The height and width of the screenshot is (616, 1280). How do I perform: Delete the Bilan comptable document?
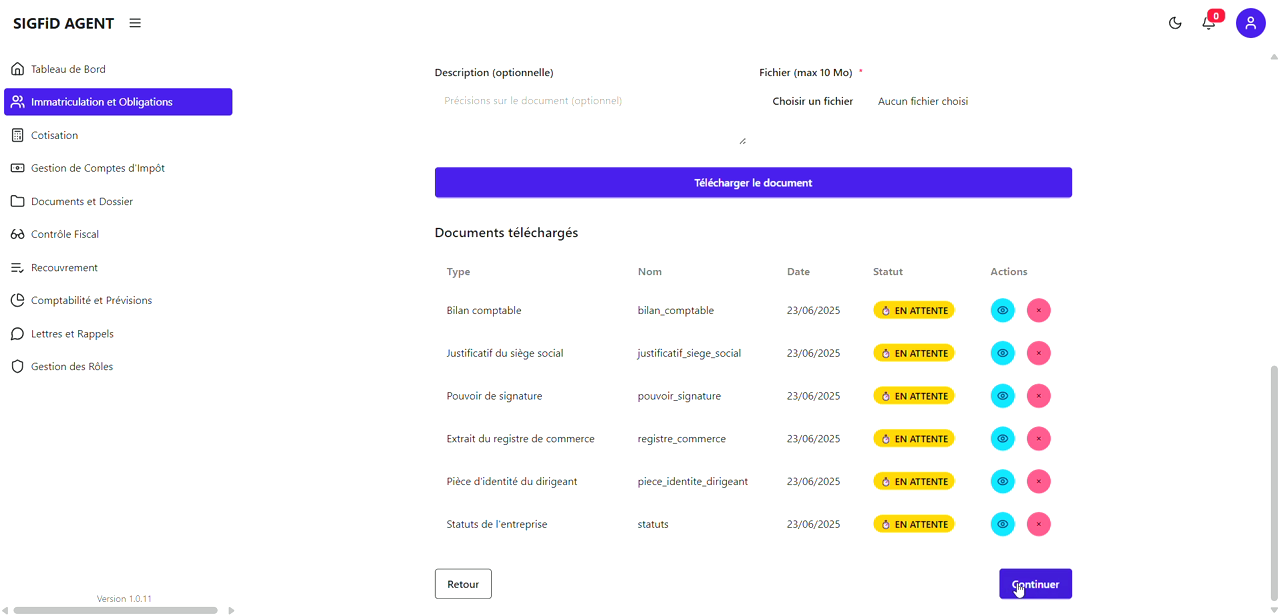pos(1038,311)
